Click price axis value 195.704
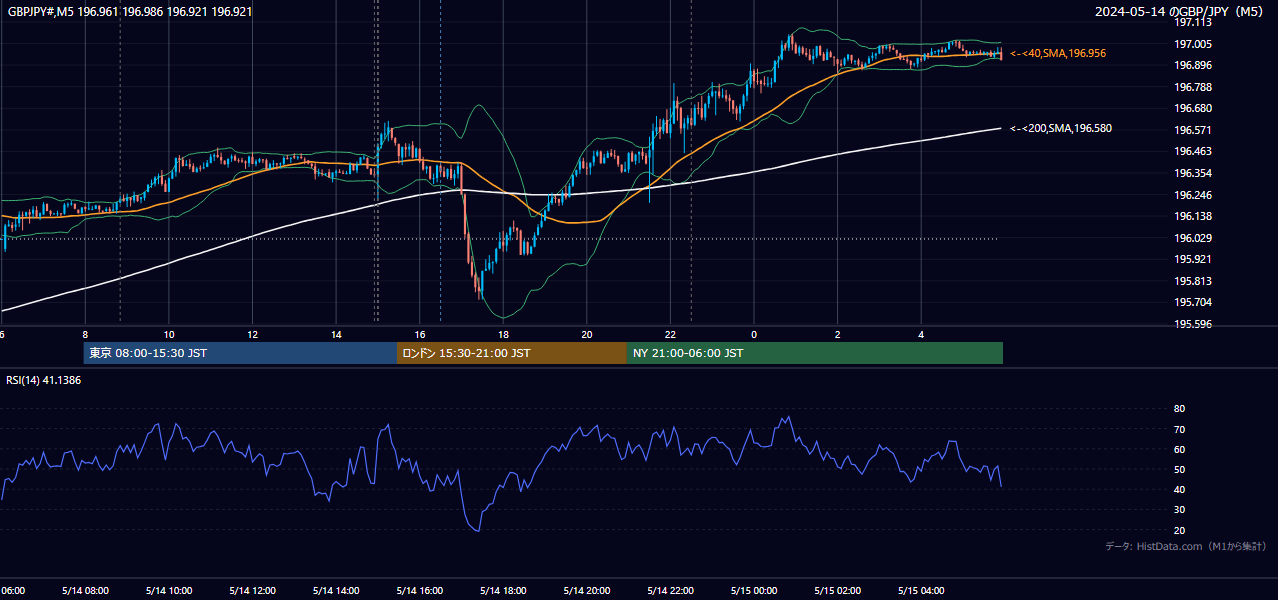 (x=1193, y=302)
